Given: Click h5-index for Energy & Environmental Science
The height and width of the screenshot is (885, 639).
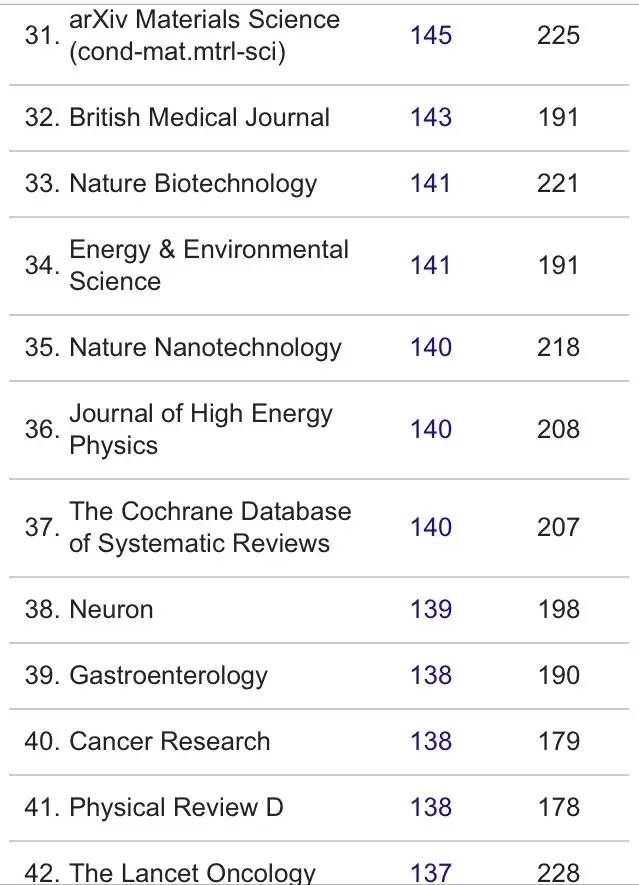Looking at the screenshot, I should click(431, 266).
